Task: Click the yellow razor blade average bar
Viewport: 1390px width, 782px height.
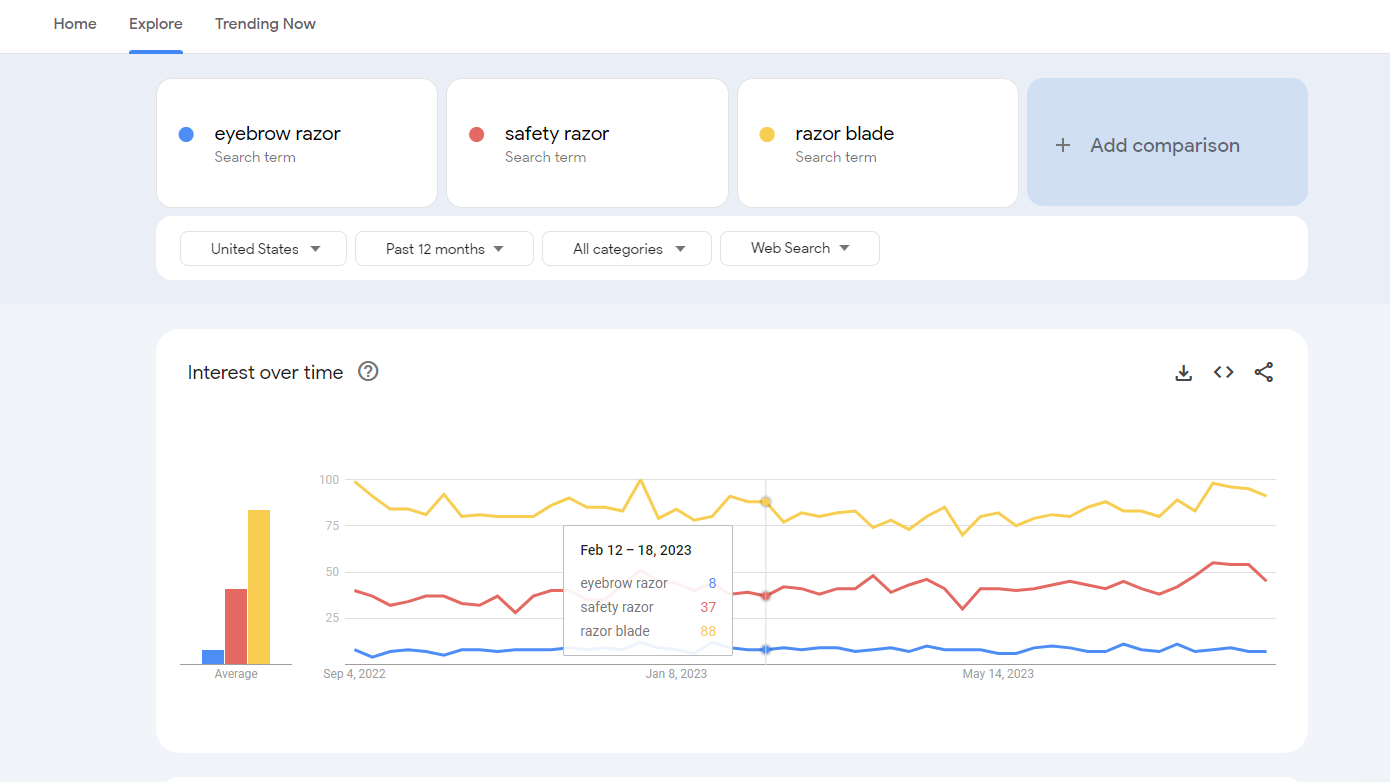Action: [259, 587]
